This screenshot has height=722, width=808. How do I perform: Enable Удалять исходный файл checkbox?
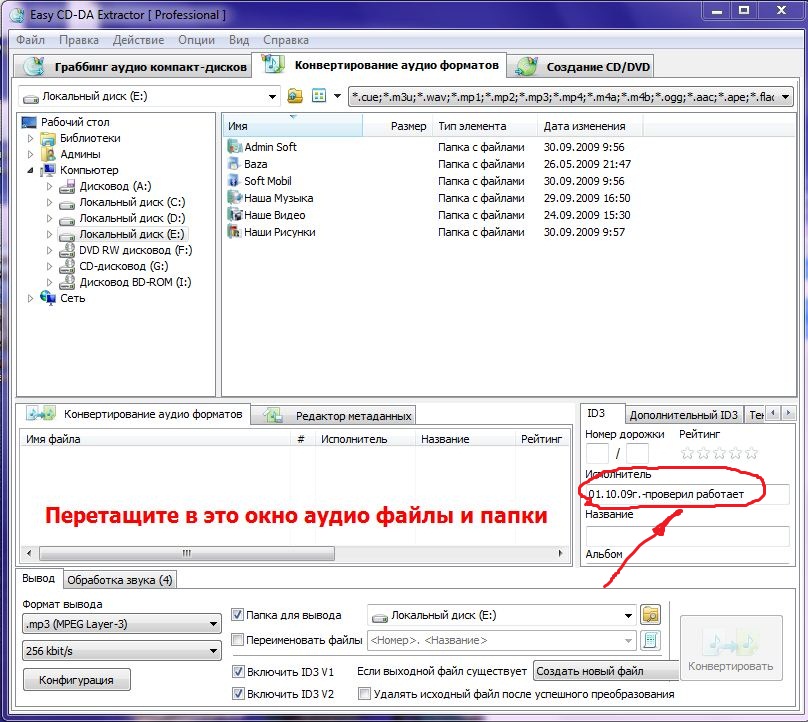364,694
